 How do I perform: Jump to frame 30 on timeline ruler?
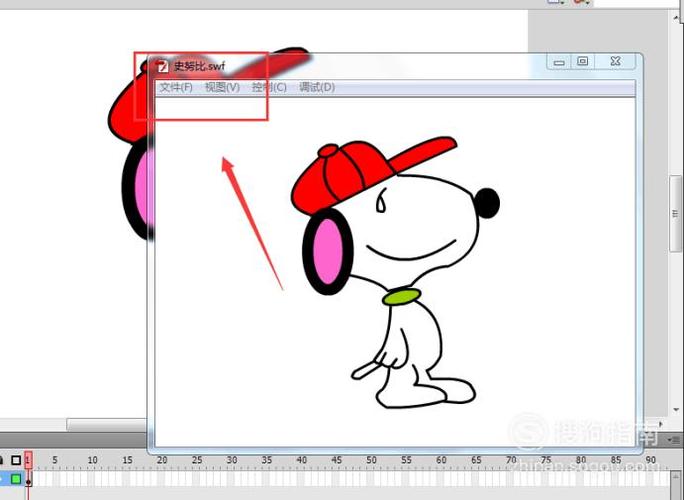coord(232,460)
